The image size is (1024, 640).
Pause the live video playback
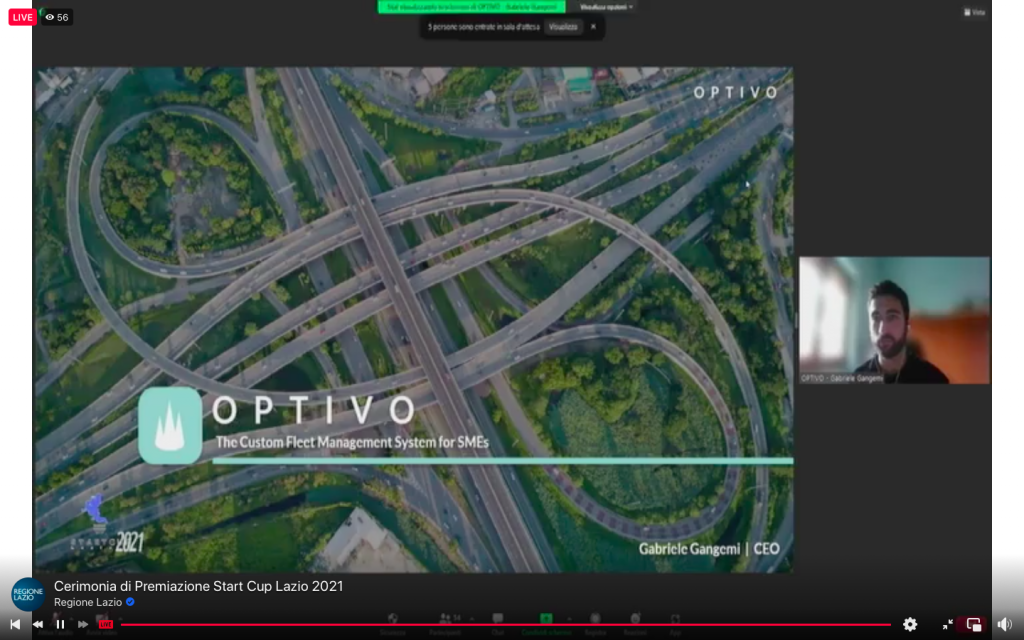click(x=60, y=624)
